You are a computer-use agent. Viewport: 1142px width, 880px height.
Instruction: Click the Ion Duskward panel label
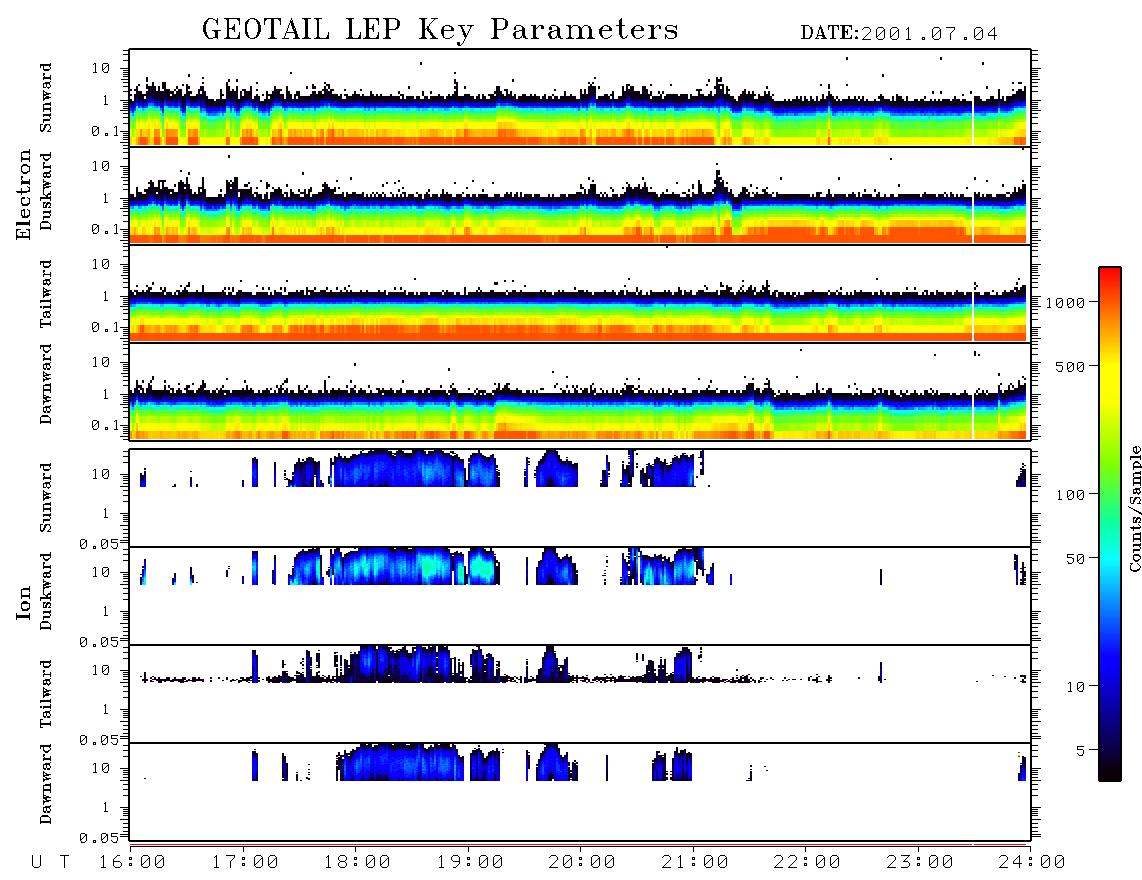(46, 591)
